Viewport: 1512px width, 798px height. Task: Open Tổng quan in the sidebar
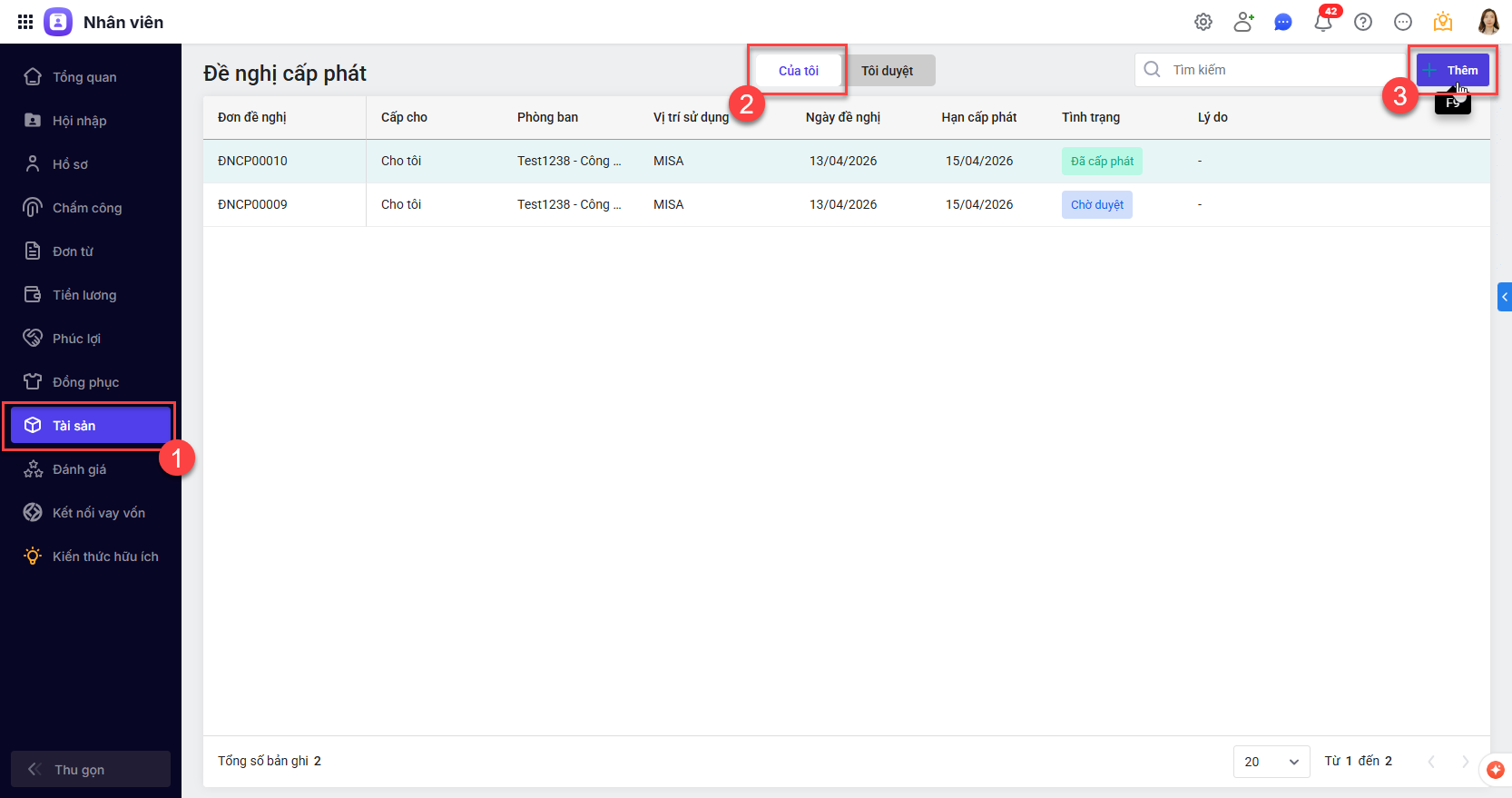(91, 76)
